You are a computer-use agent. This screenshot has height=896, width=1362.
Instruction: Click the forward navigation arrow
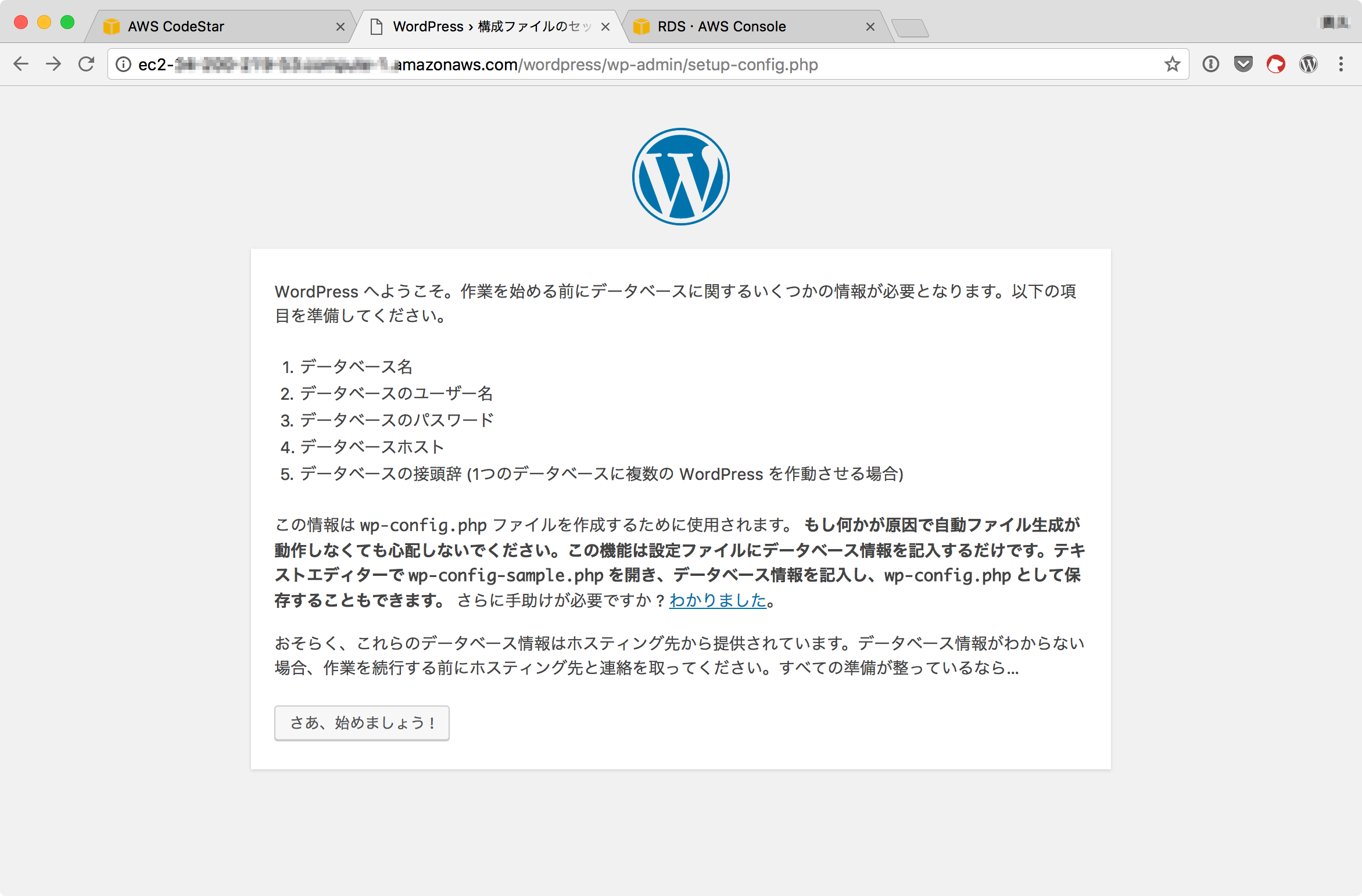click(x=54, y=64)
